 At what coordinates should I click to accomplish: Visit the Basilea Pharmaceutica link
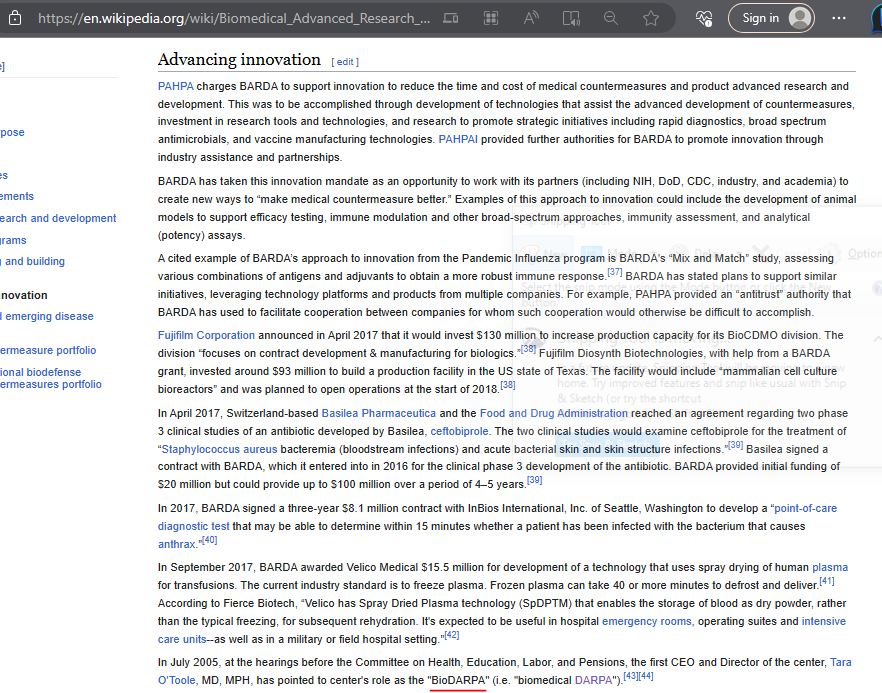[379, 413]
